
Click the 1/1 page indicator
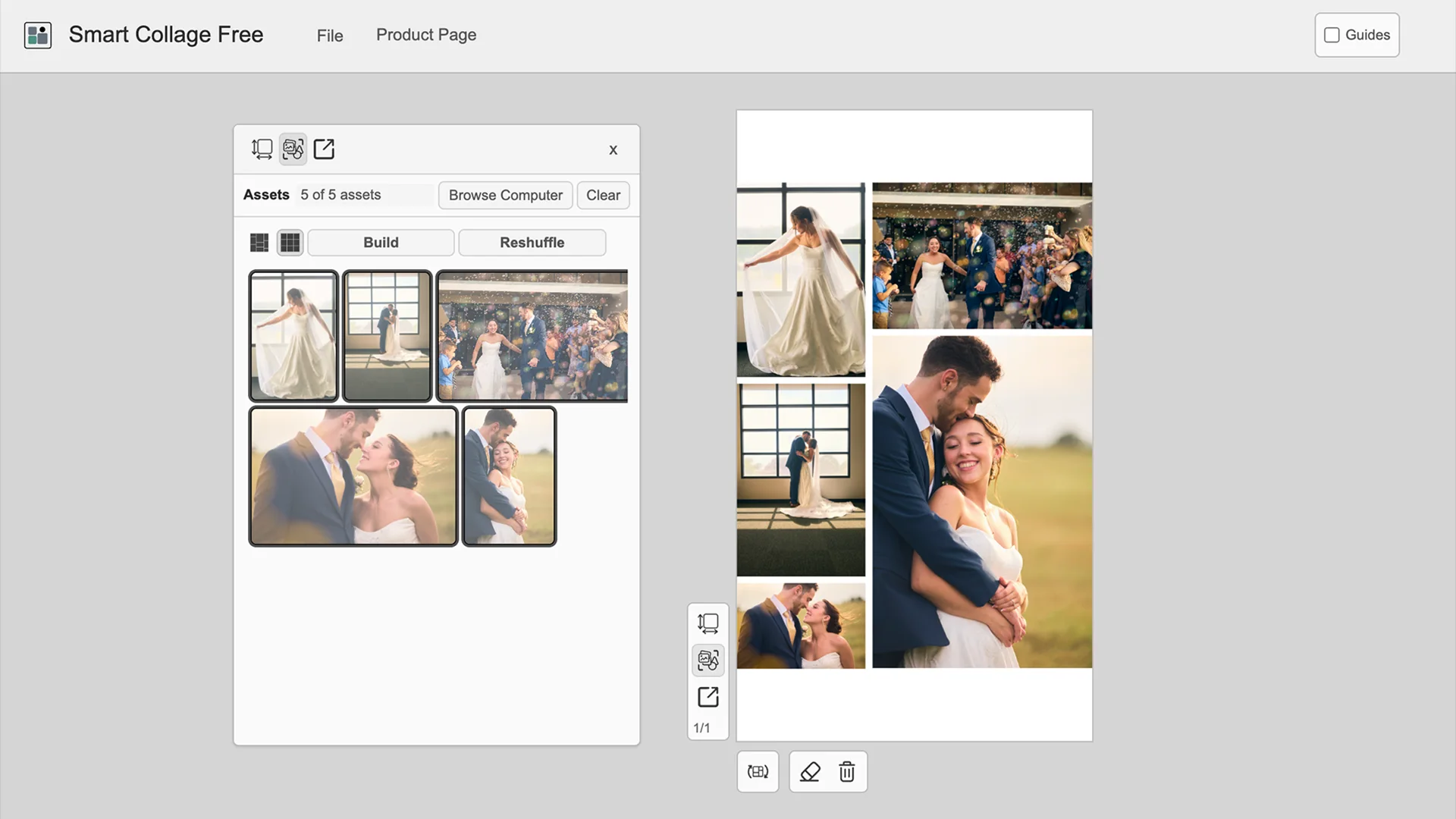tap(701, 728)
